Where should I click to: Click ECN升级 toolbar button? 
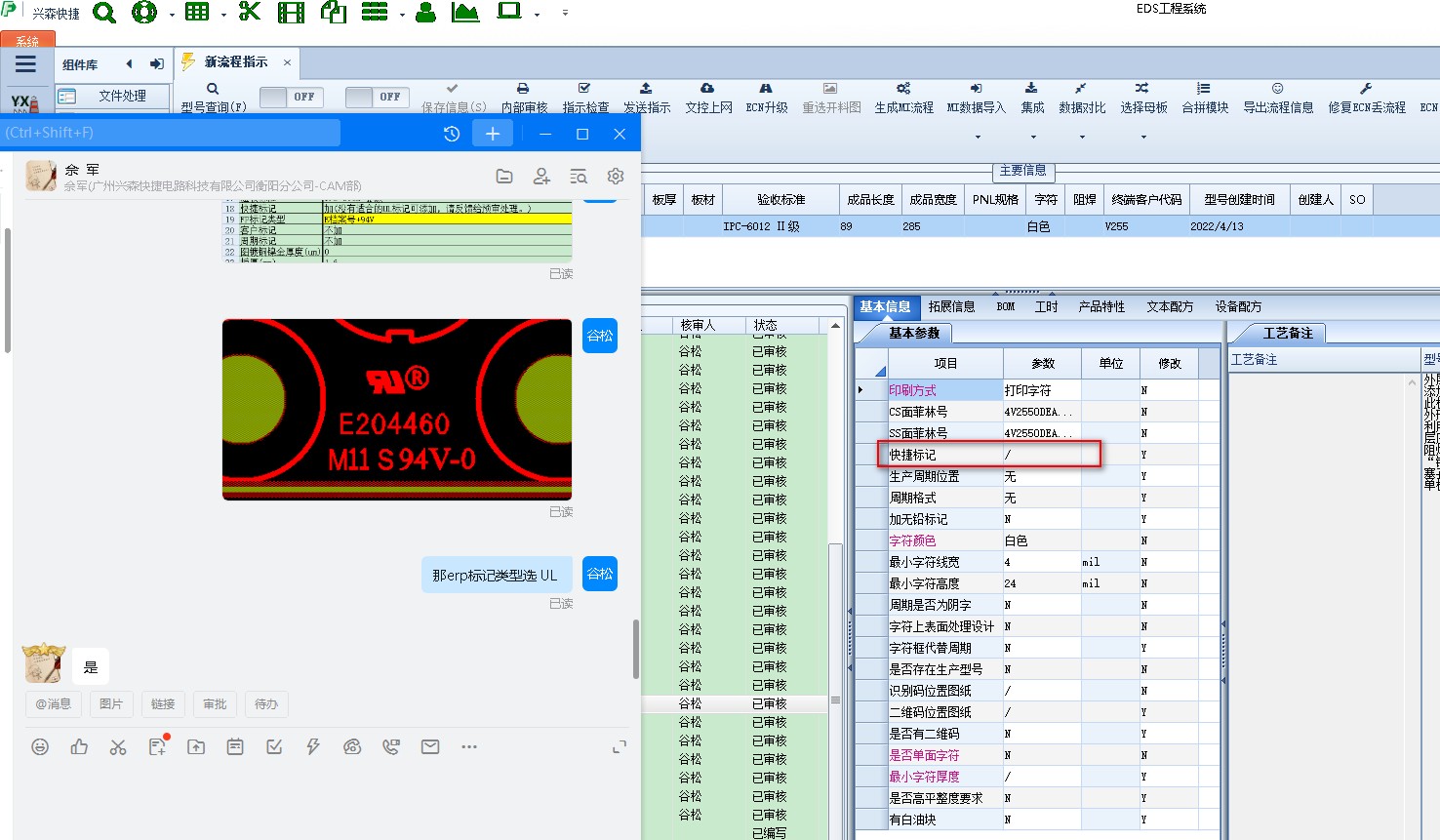click(x=766, y=99)
